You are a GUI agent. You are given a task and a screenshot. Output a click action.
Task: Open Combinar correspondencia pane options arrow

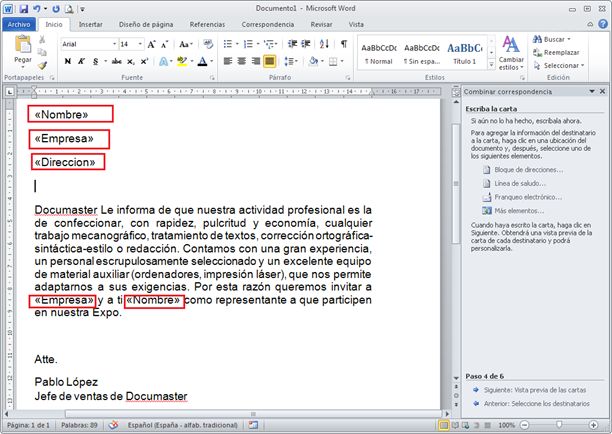[x=592, y=91]
